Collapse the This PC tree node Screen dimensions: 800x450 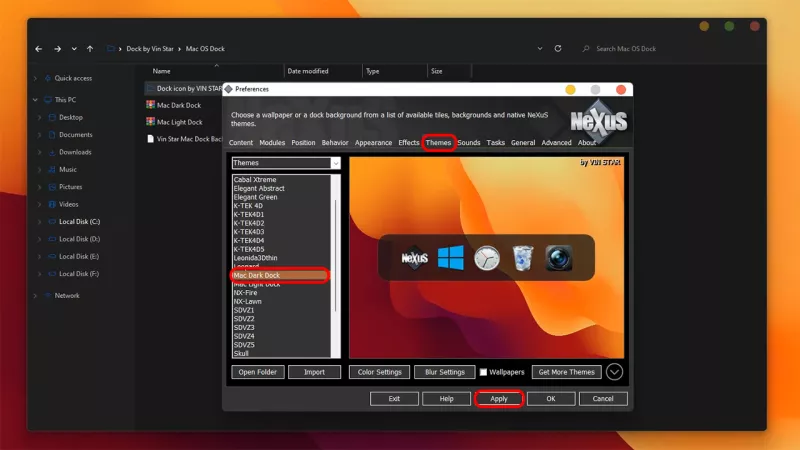pyautogui.click(x=35, y=99)
